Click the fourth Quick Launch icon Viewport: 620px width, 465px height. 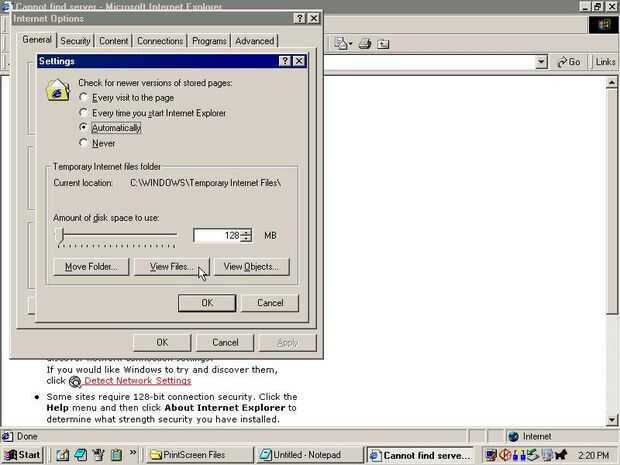tap(116, 455)
